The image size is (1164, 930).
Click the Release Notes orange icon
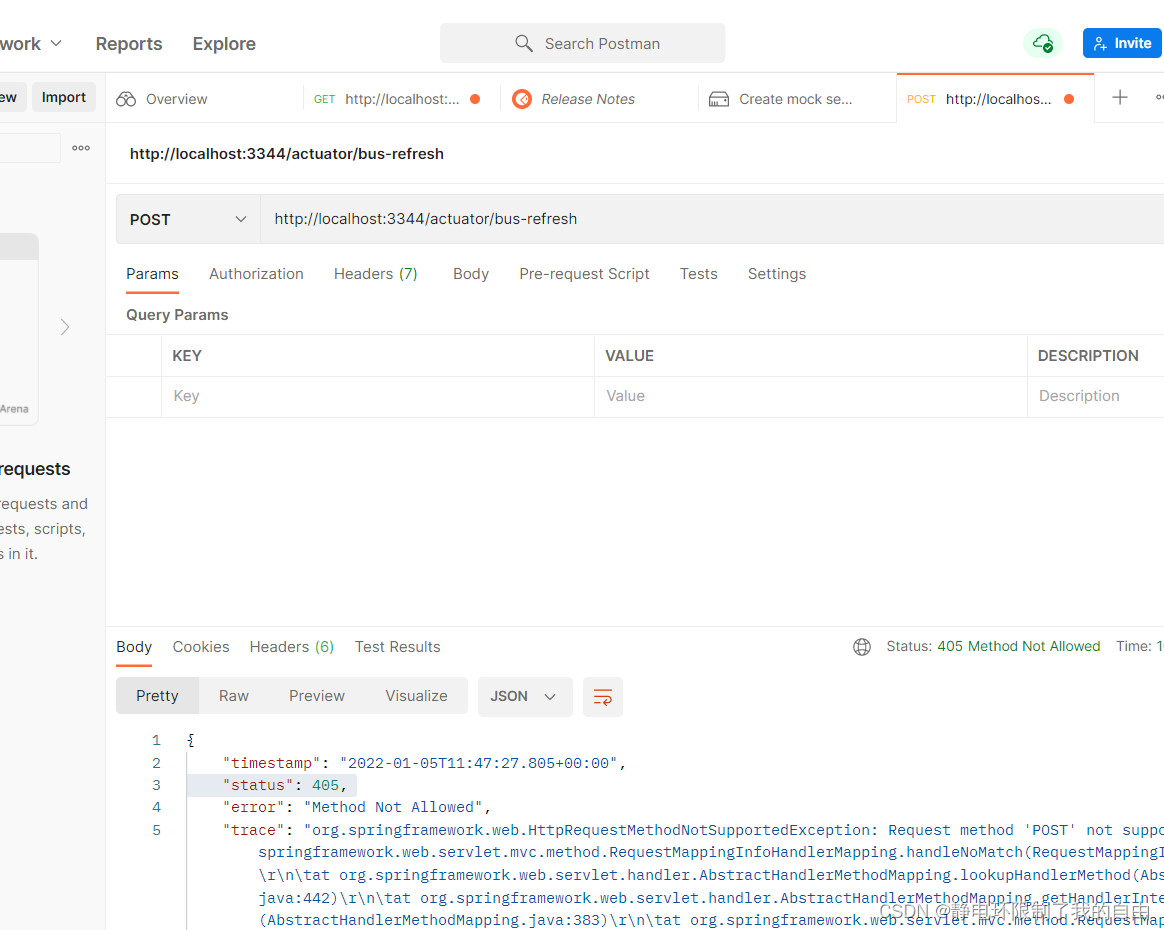522,99
